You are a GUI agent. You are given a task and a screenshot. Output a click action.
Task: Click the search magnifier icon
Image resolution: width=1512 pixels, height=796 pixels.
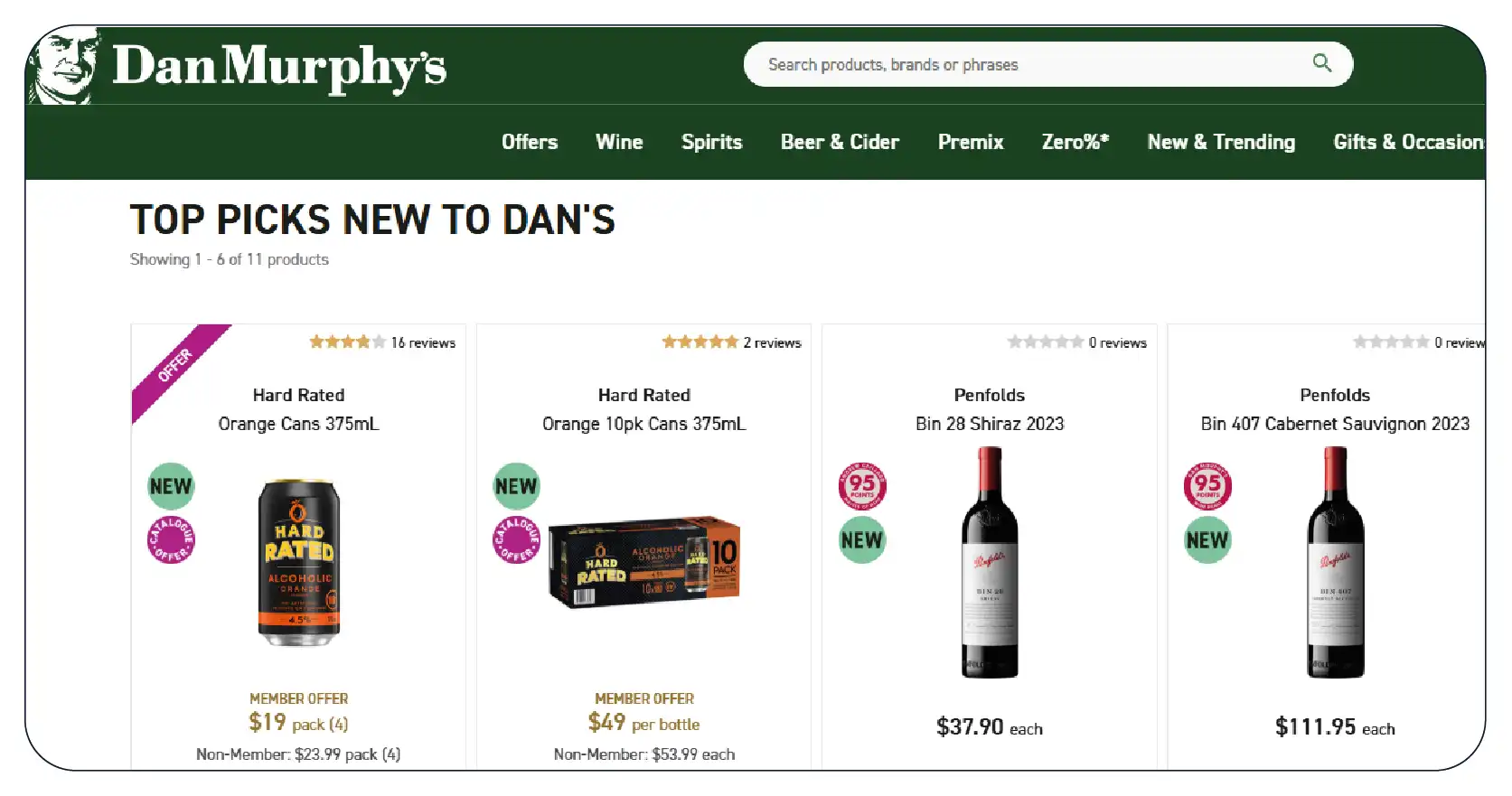point(1321,63)
